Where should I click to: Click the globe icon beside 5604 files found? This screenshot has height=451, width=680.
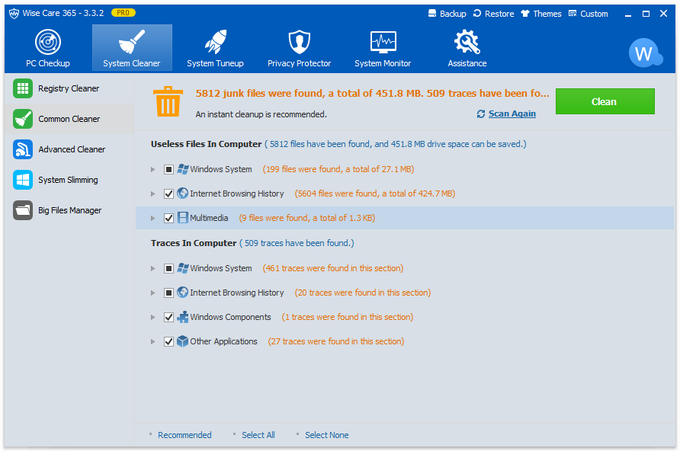point(183,193)
